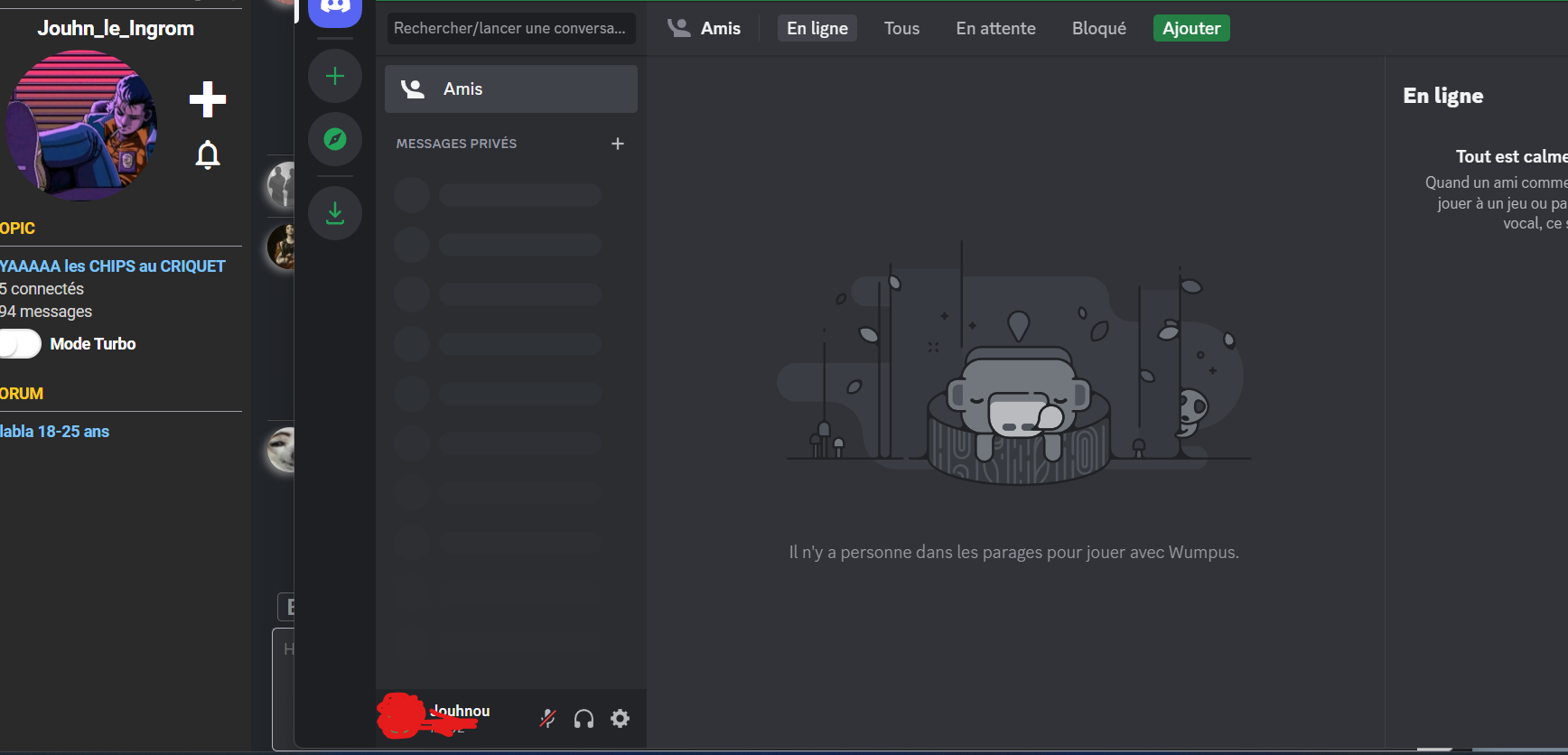The height and width of the screenshot is (755, 1568).
Task: Click the 94 messages count text
Action: point(46,312)
